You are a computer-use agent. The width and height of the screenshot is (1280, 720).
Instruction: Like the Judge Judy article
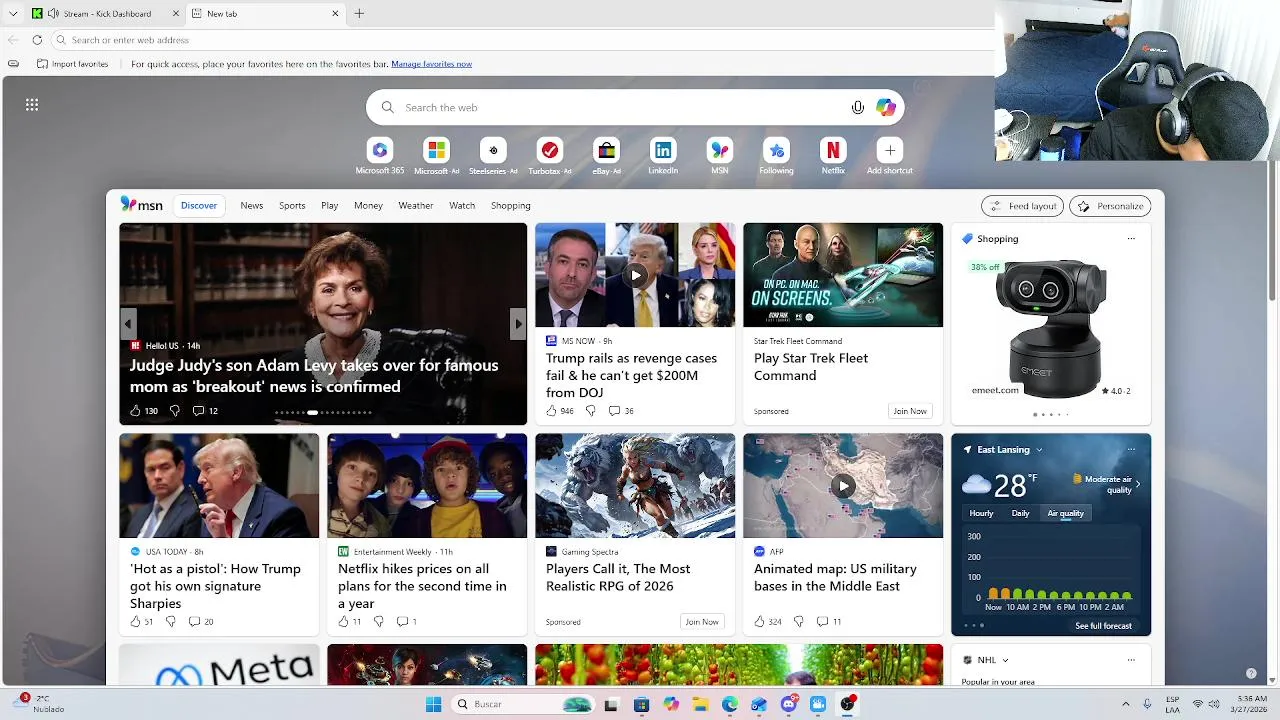pos(136,411)
